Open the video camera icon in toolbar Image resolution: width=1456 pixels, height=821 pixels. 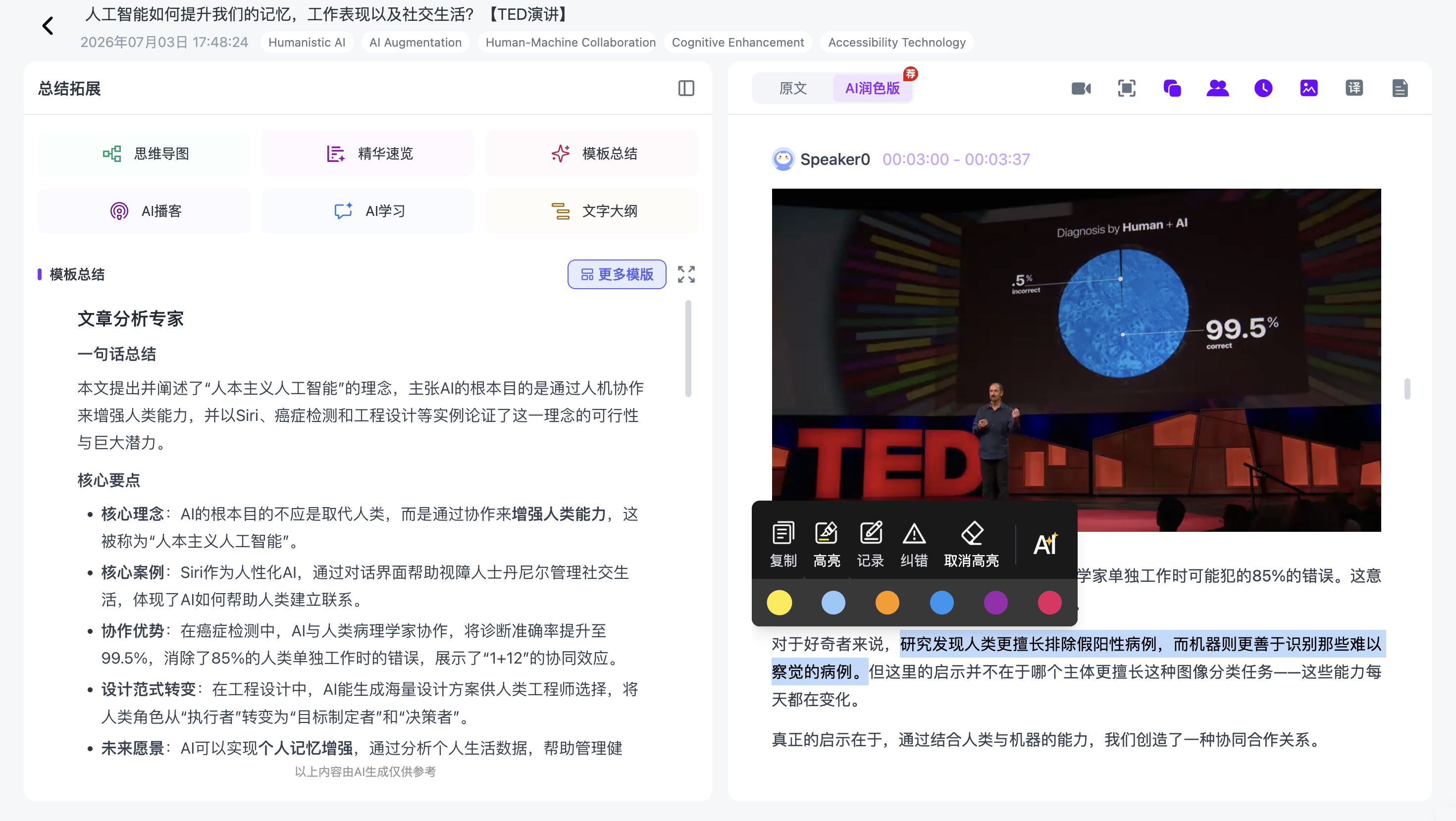(x=1081, y=88)
